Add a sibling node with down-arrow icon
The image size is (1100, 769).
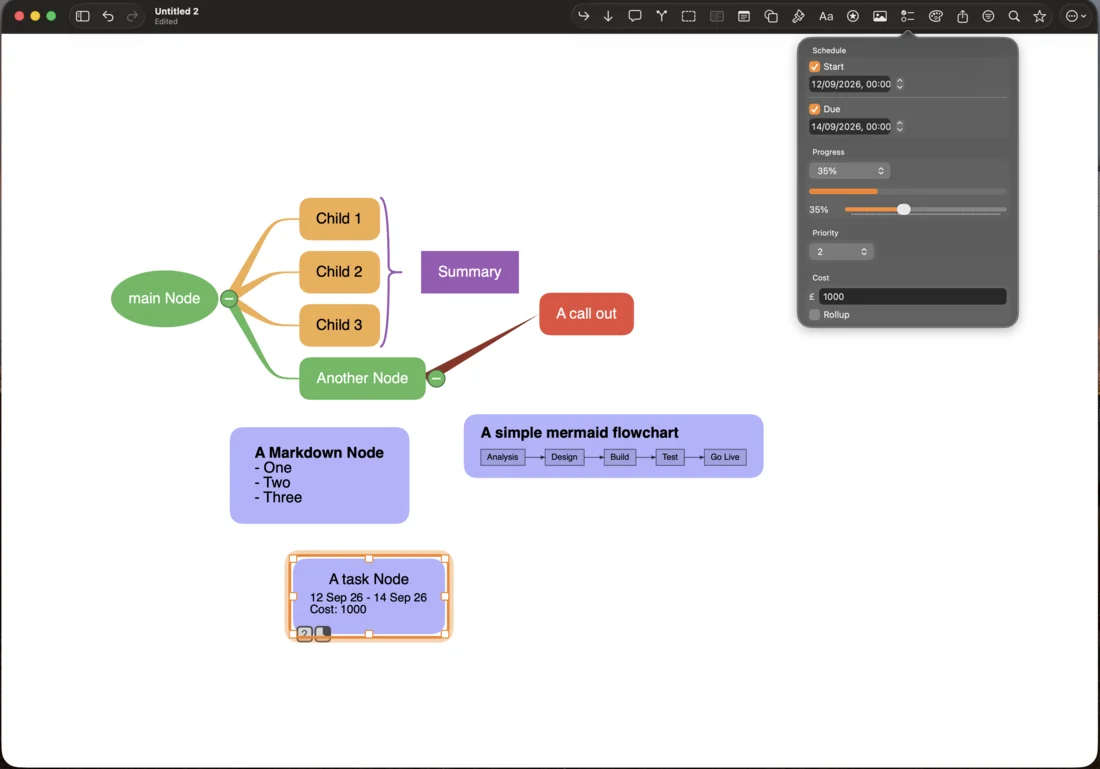tap(608, 16)
